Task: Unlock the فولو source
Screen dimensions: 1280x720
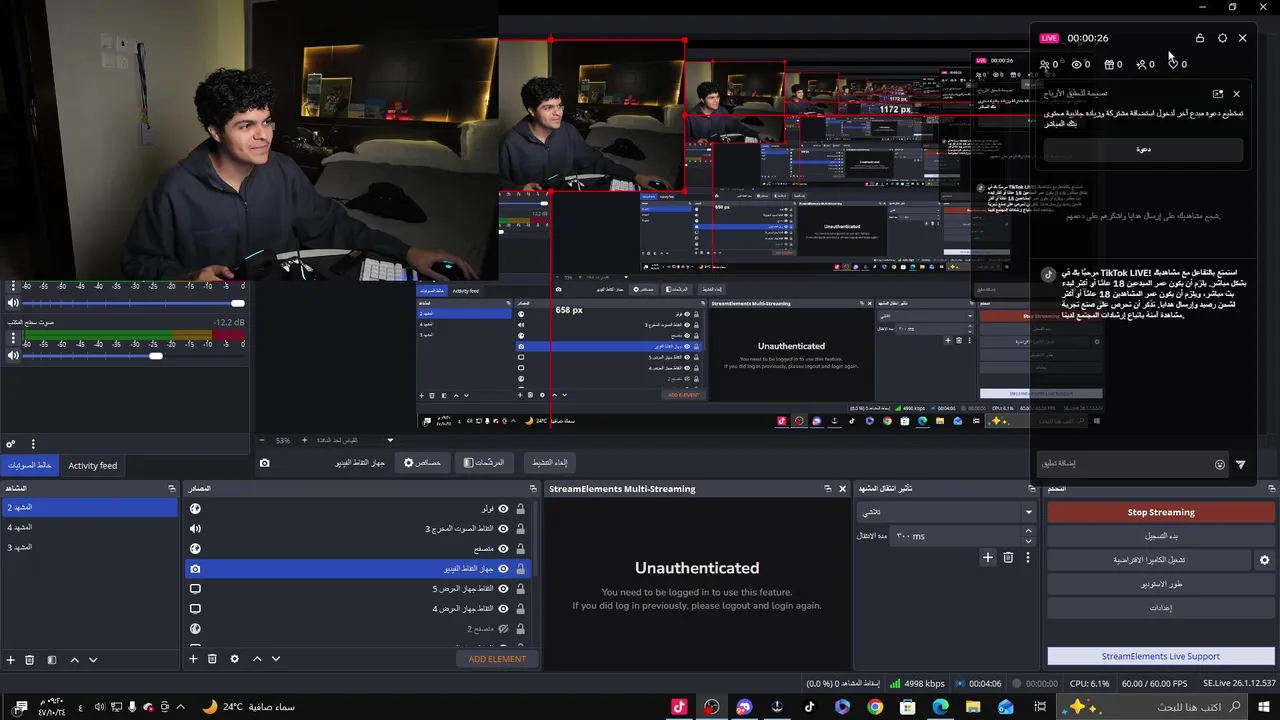Action: click(520, 509)
